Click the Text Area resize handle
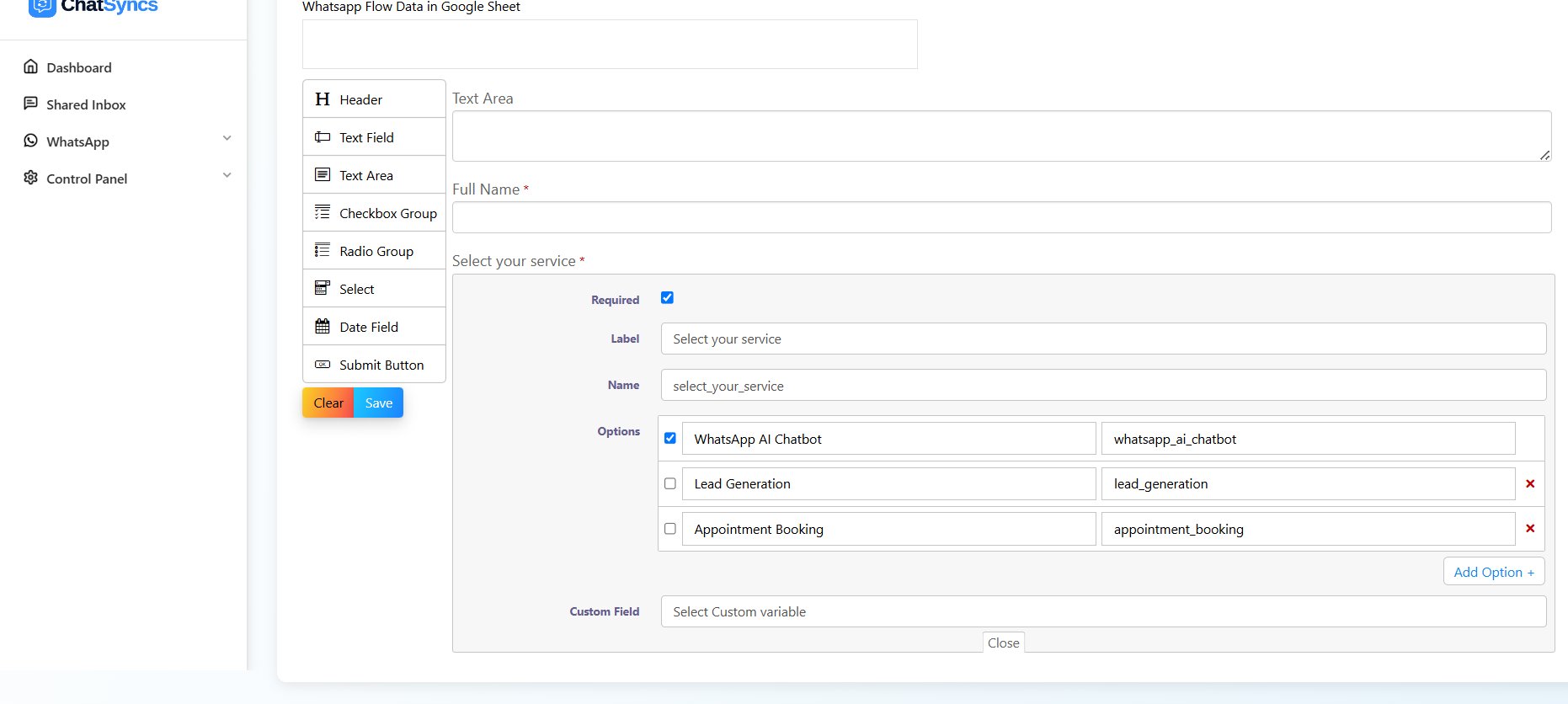This screenshot has width=1568, height=704. point(1544,155)
